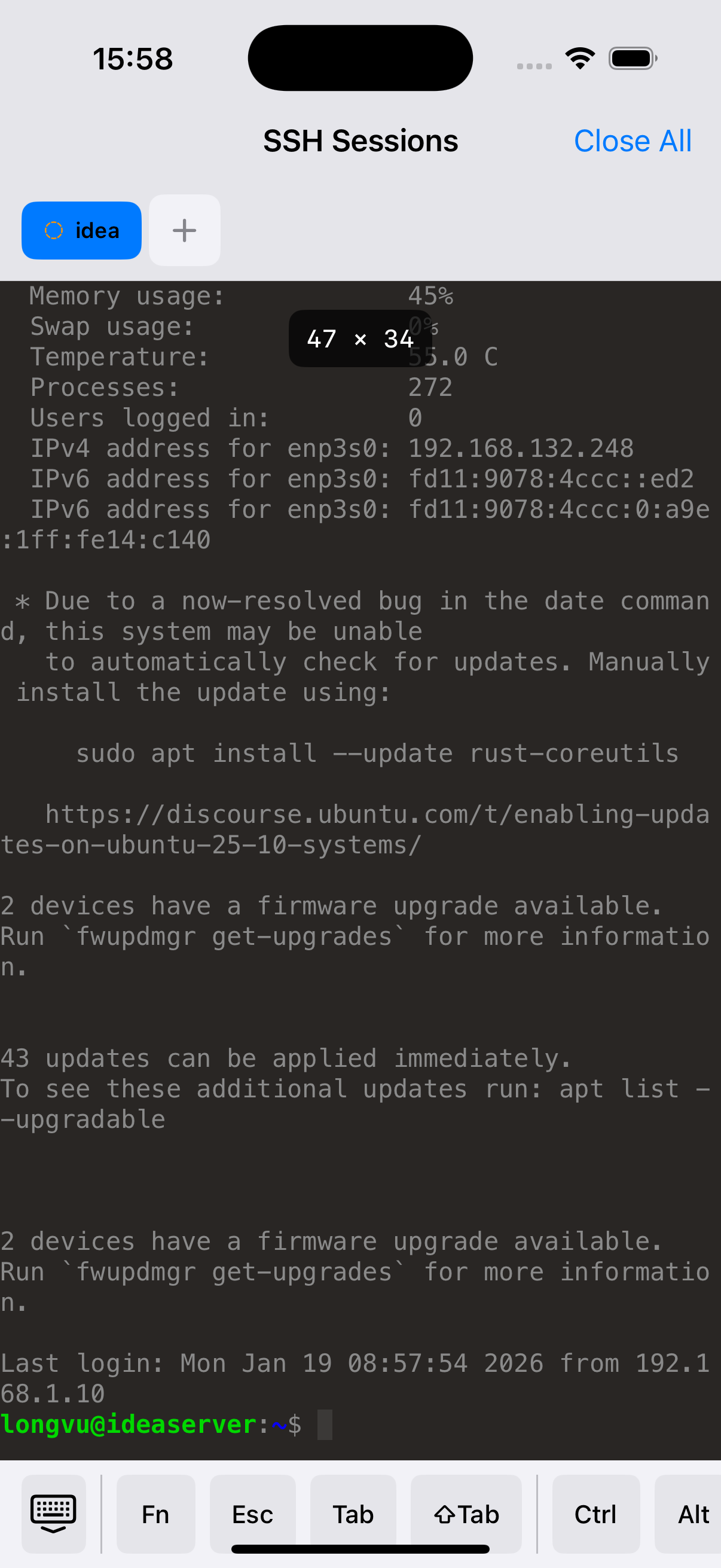Viewport: 721px width, 1568px height.
Task: Toggle the Alt modifier key
Action: point(693,1514)
